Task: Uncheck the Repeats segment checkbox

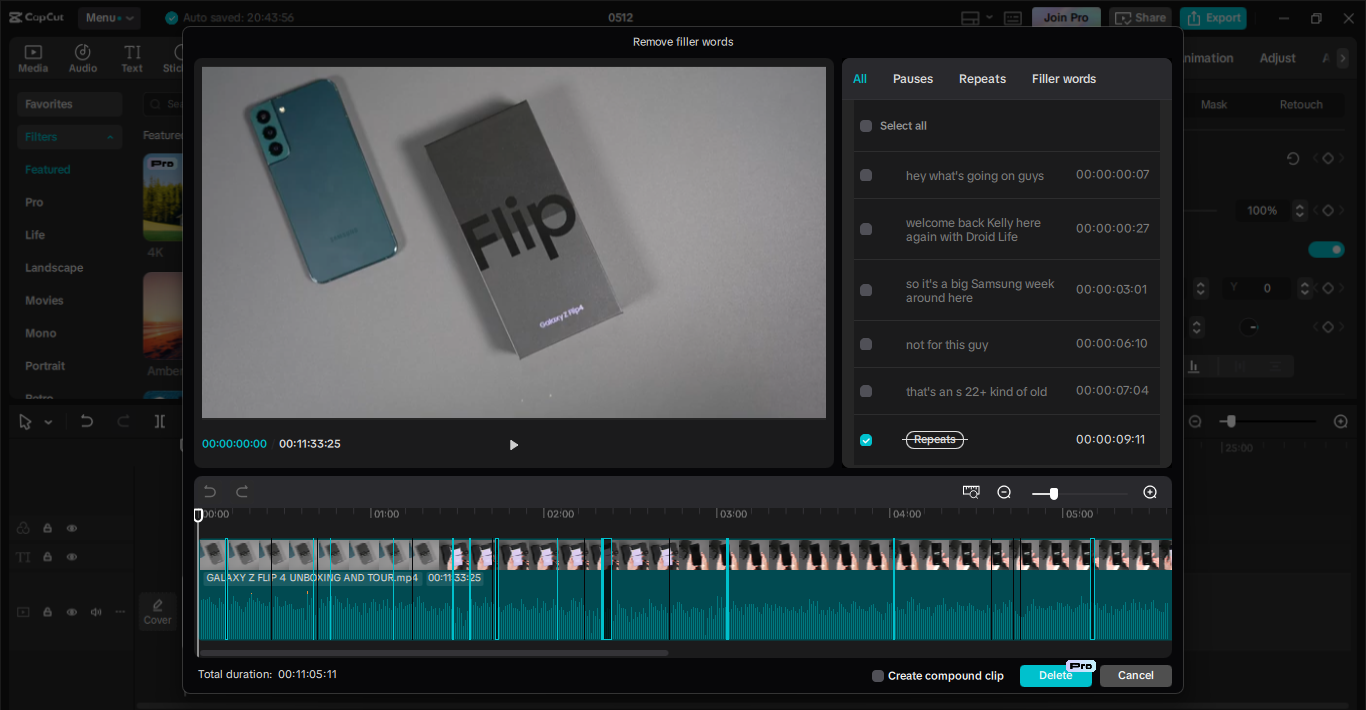Action: (865, 439)
